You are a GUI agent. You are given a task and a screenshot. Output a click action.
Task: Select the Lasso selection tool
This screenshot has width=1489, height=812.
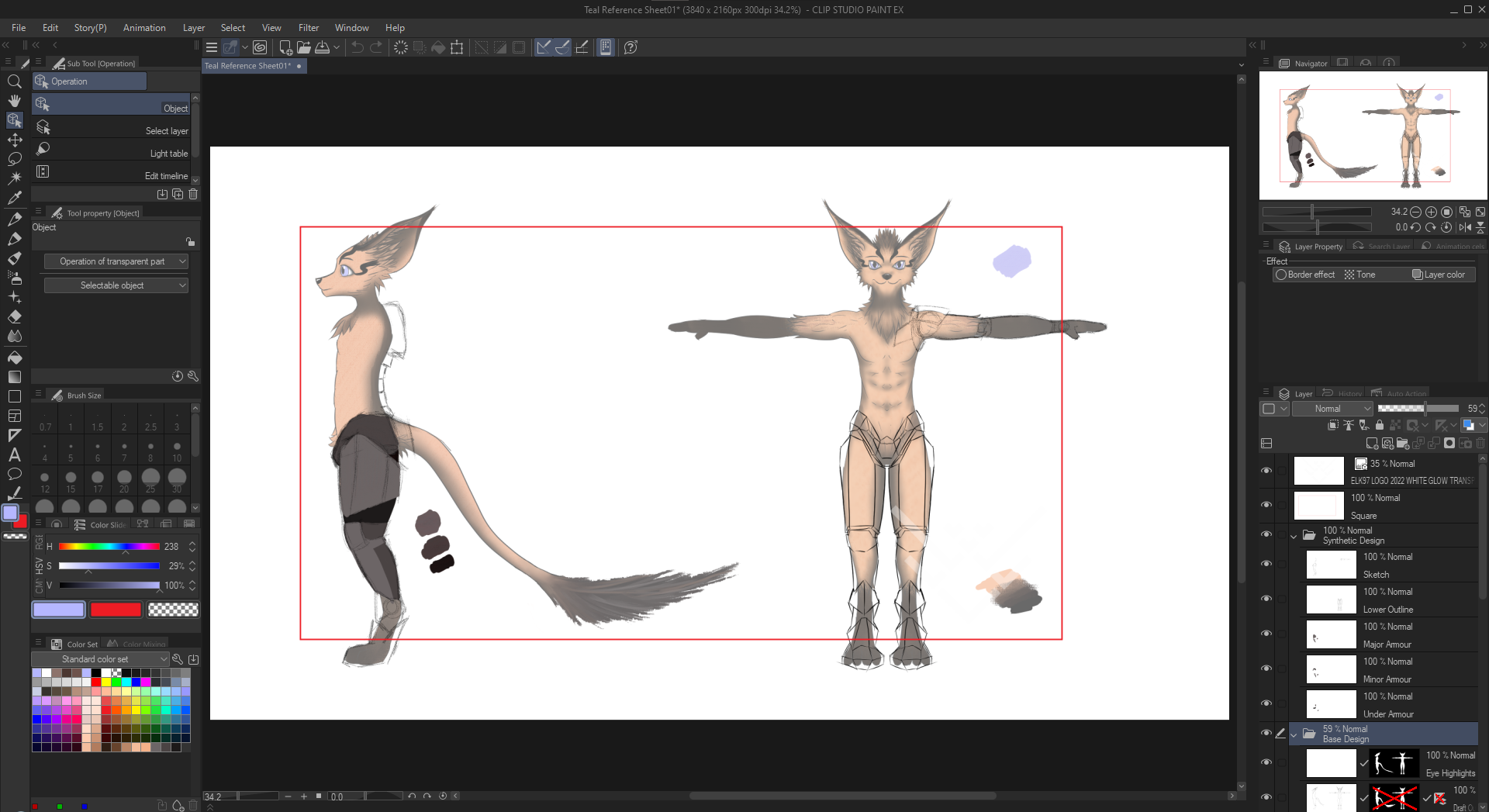14,159
